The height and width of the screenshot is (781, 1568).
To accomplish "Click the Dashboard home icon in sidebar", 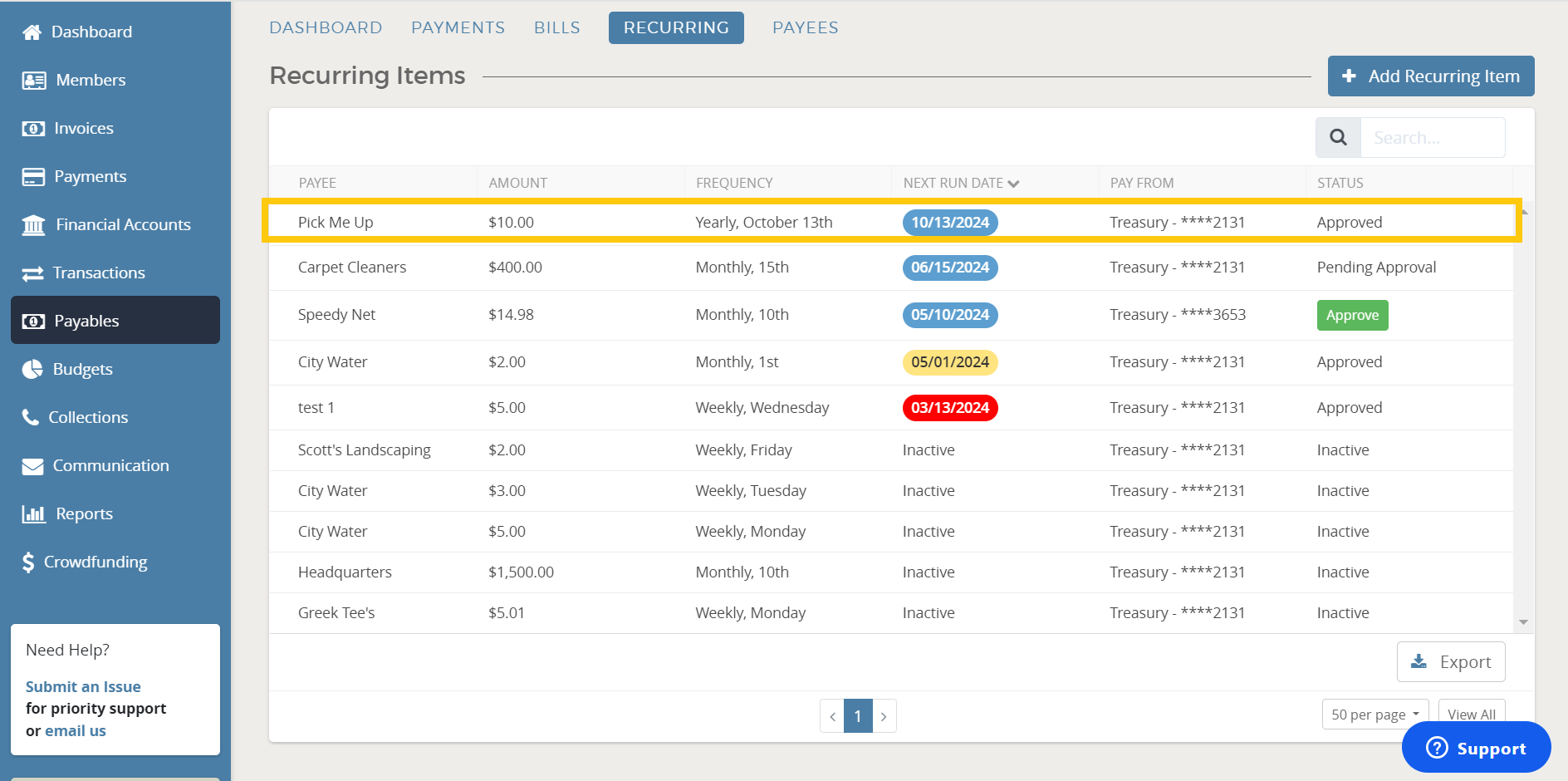I will click(32, 32).
